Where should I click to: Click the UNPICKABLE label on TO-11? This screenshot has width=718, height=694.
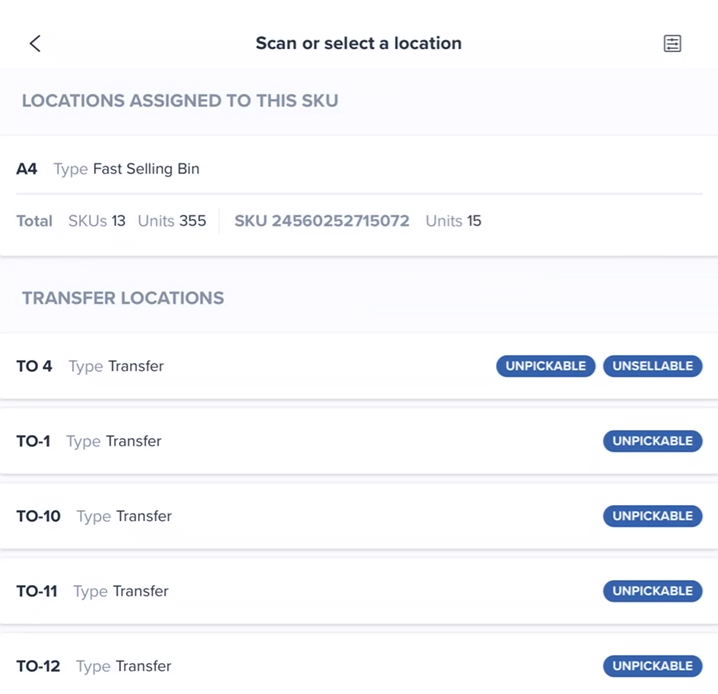click(653, 591)
